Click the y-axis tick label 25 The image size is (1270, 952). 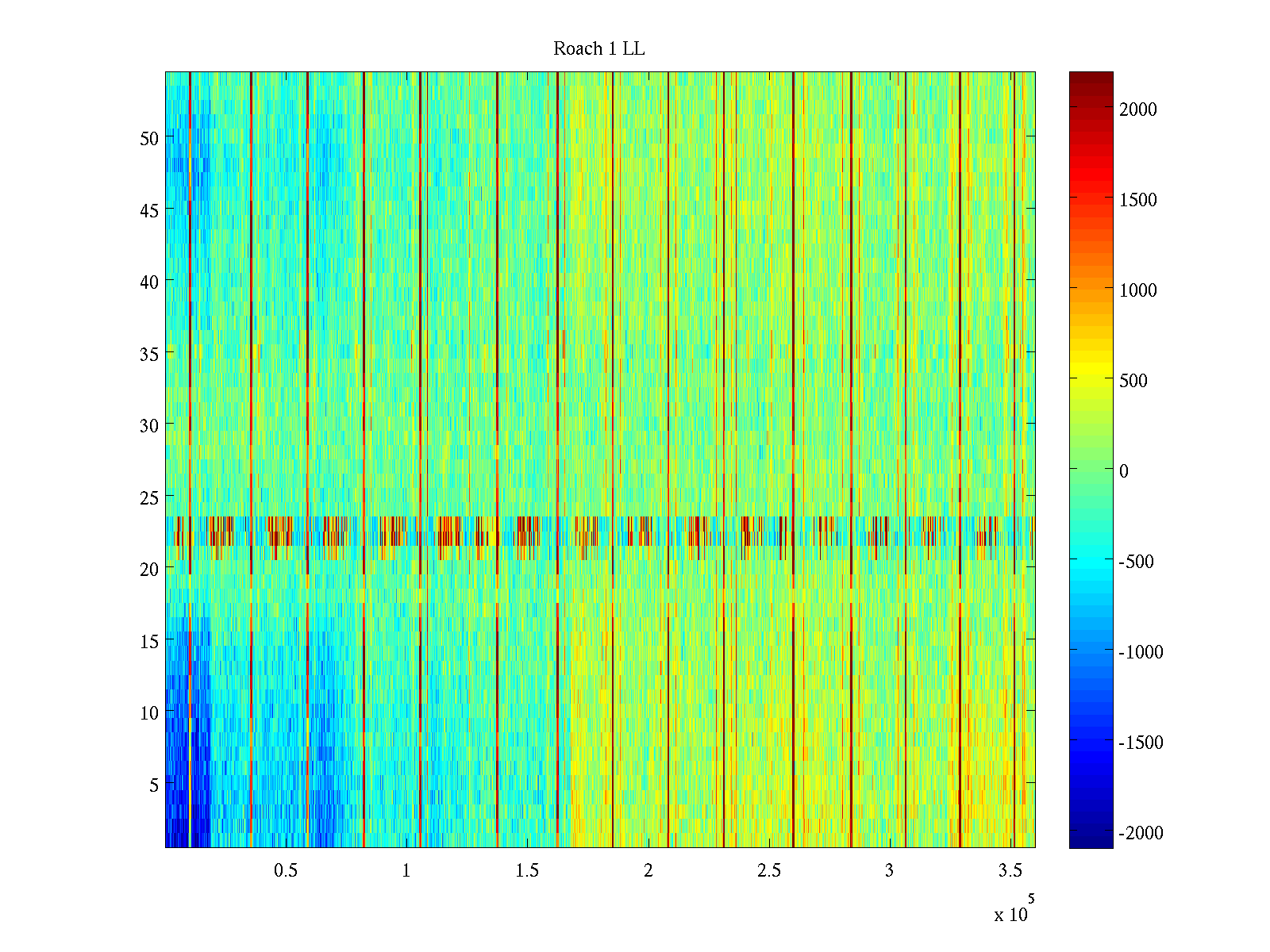[149, 498]
